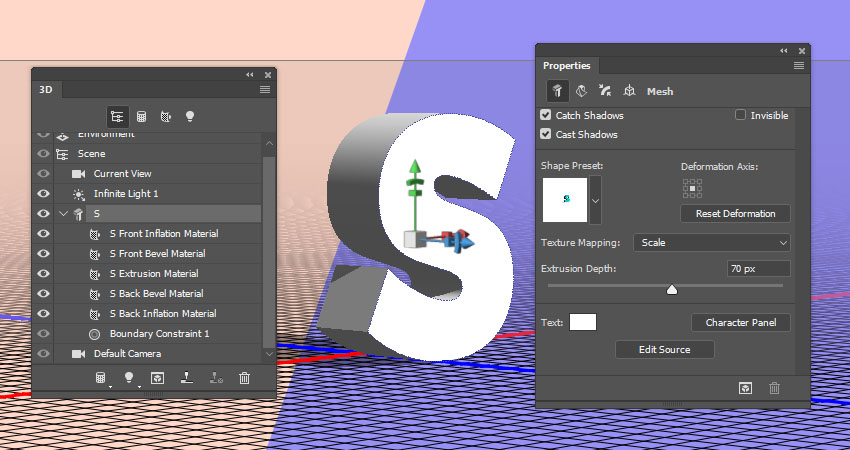Screen dimensions: 850x450
Task: Filter 3D panel by materials
Action: pos(165,116)
